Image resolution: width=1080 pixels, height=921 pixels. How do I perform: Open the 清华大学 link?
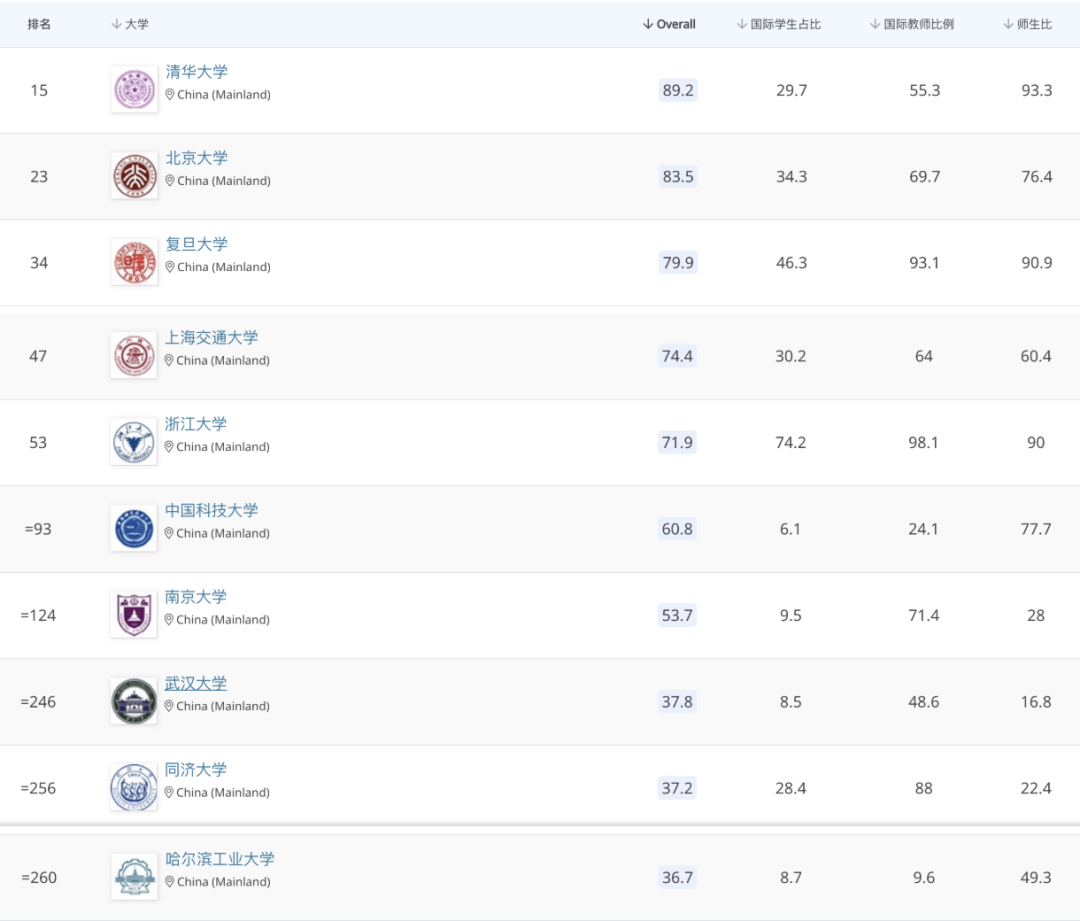197,72
